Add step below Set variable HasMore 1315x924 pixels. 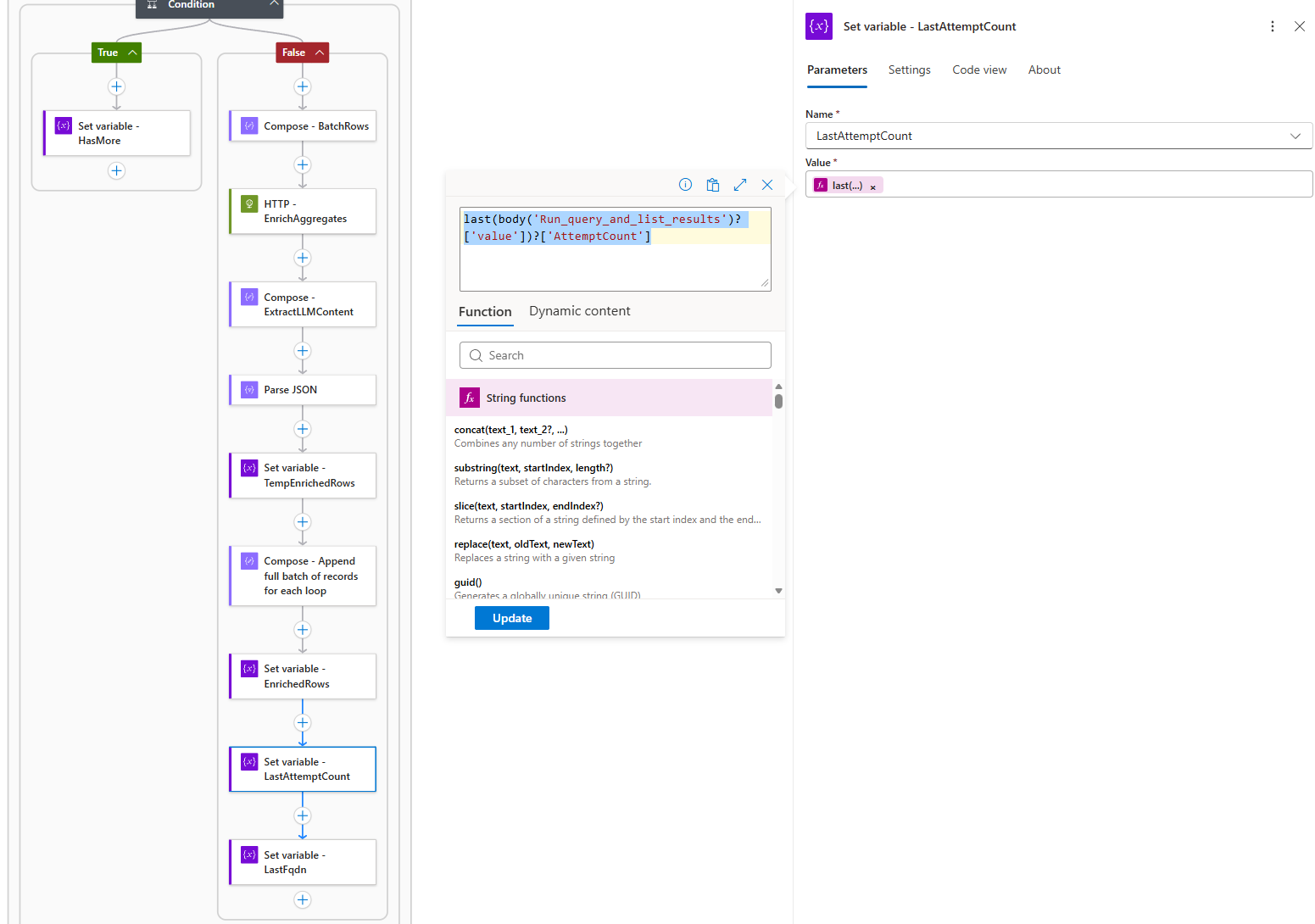(x=117, y=170)
